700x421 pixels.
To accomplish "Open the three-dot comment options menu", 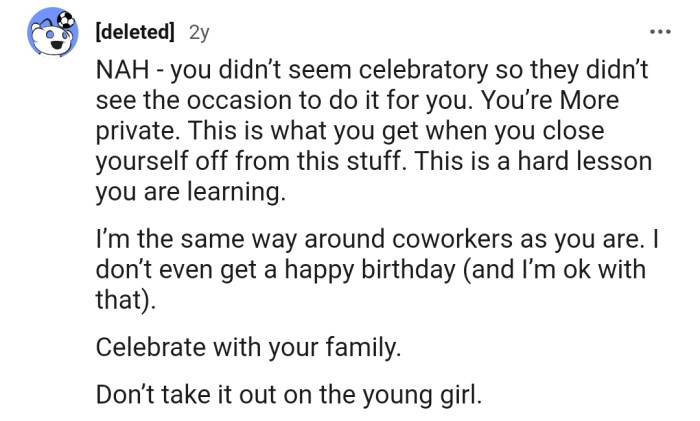I will click(x=659, y=33).
